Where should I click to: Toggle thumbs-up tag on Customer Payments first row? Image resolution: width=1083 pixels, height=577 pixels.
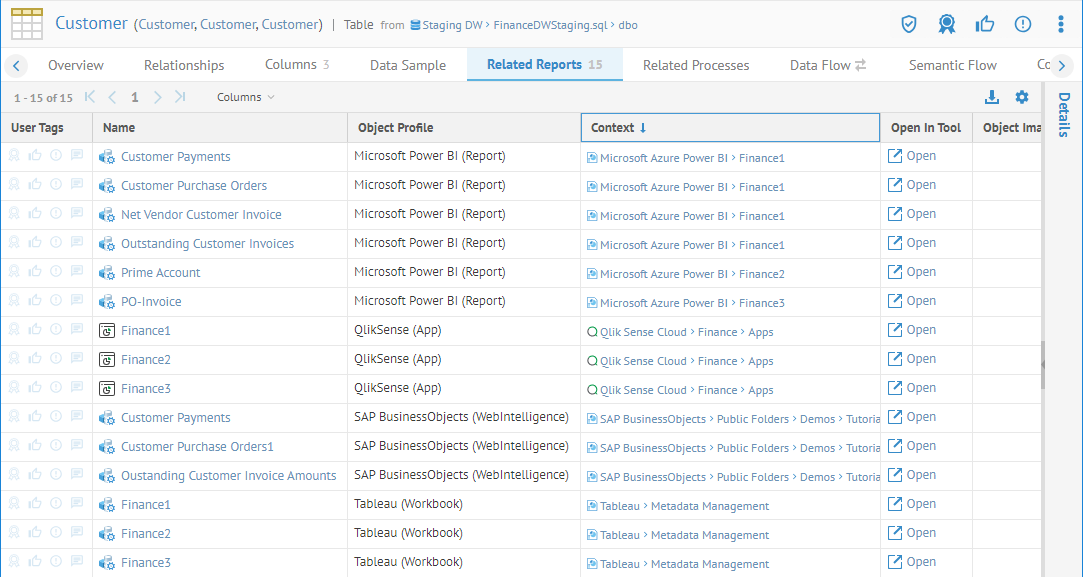pos(35,156)
